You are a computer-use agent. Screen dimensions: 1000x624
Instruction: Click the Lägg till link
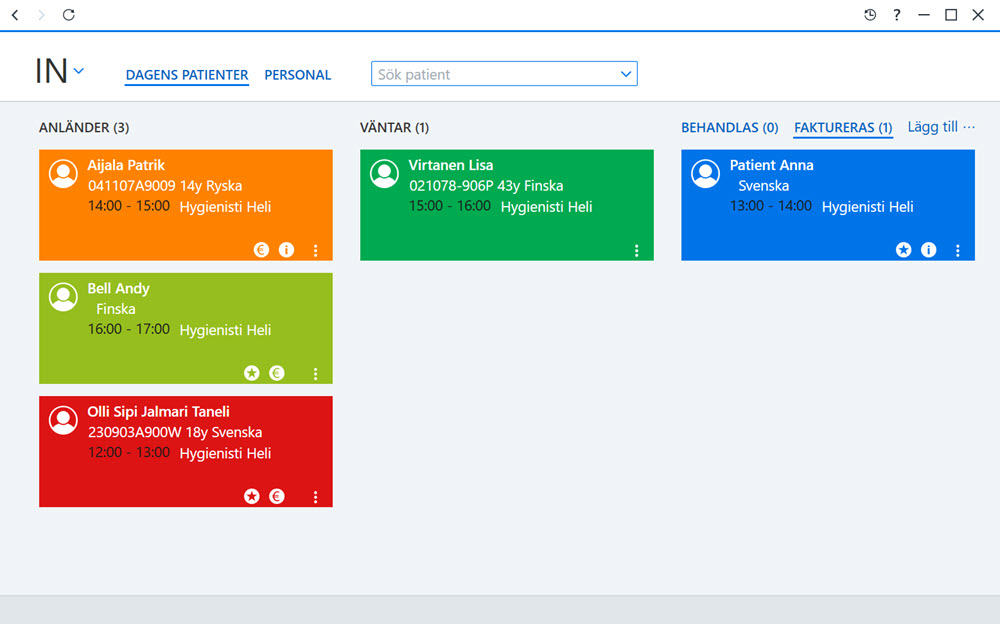(932, 127)
